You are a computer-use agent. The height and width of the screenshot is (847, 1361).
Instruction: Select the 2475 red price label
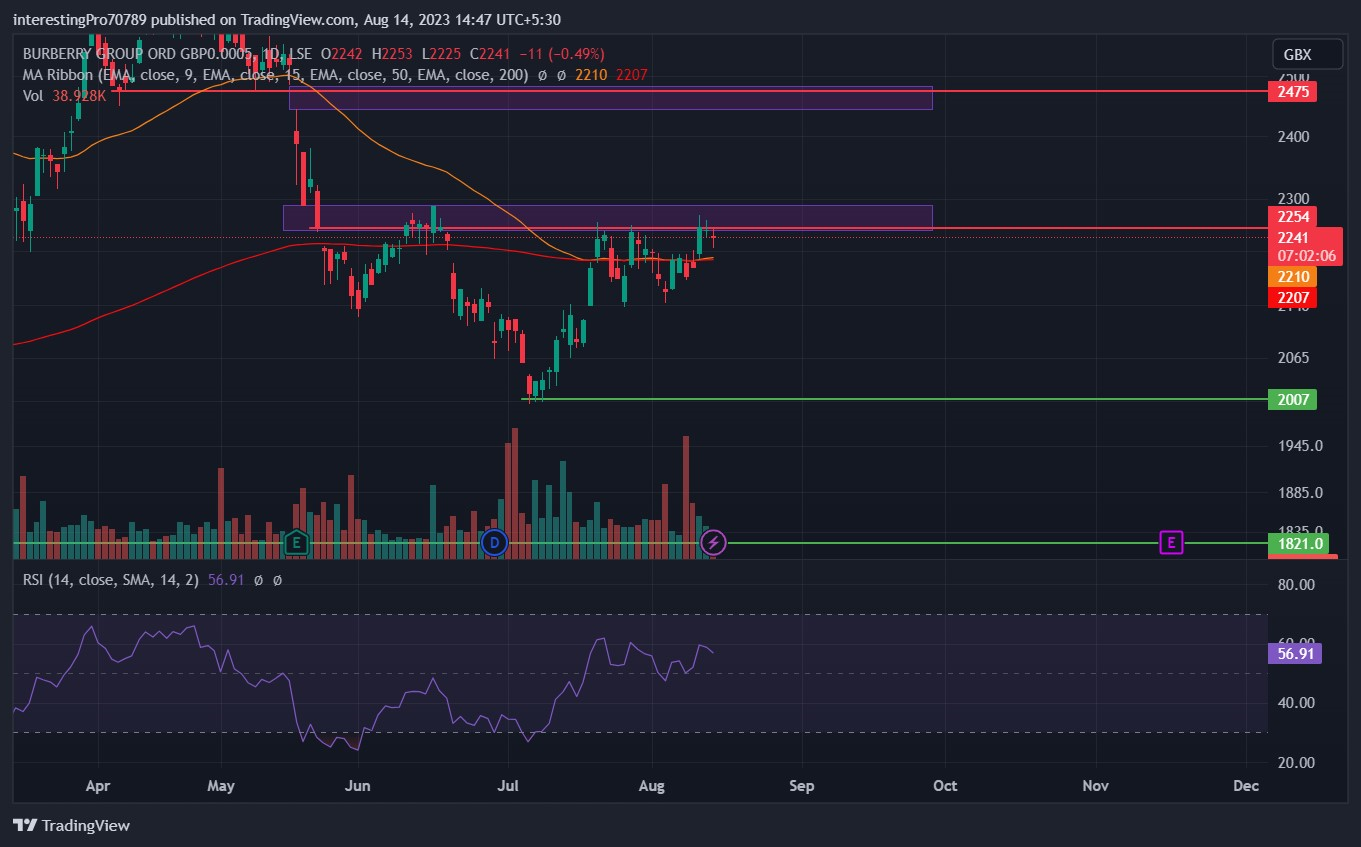click(1291, 92)
